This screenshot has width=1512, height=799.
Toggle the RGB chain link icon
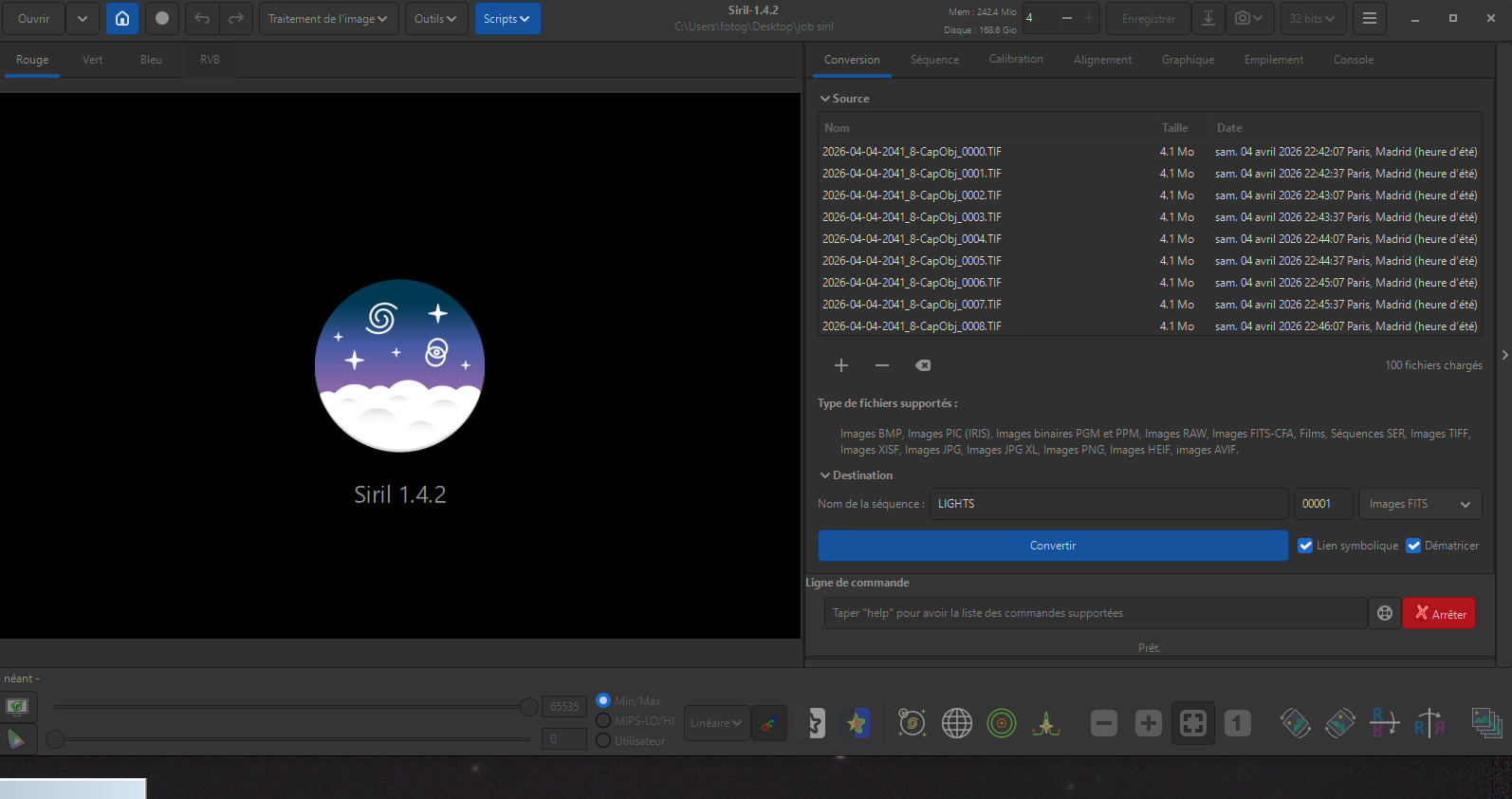[768, 723]
